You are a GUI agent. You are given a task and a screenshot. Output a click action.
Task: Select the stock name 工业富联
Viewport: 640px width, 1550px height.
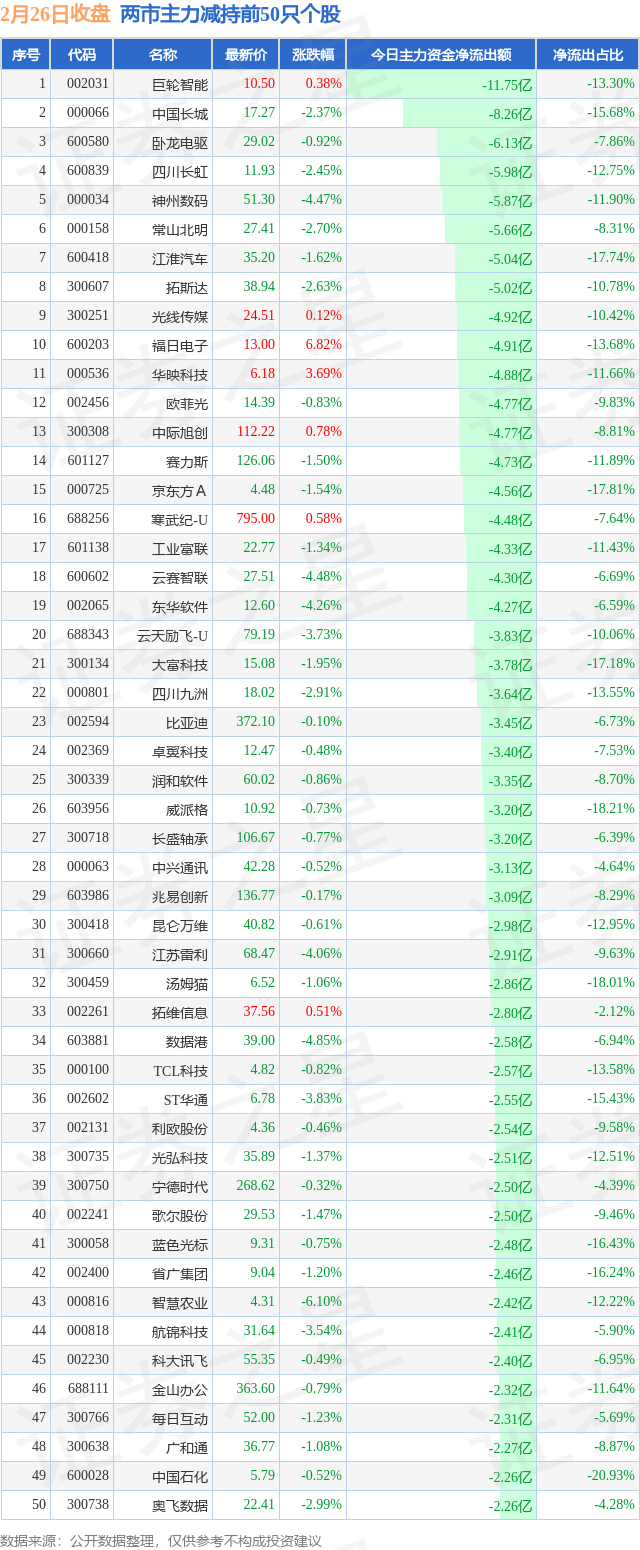click(x=180, y=548)
